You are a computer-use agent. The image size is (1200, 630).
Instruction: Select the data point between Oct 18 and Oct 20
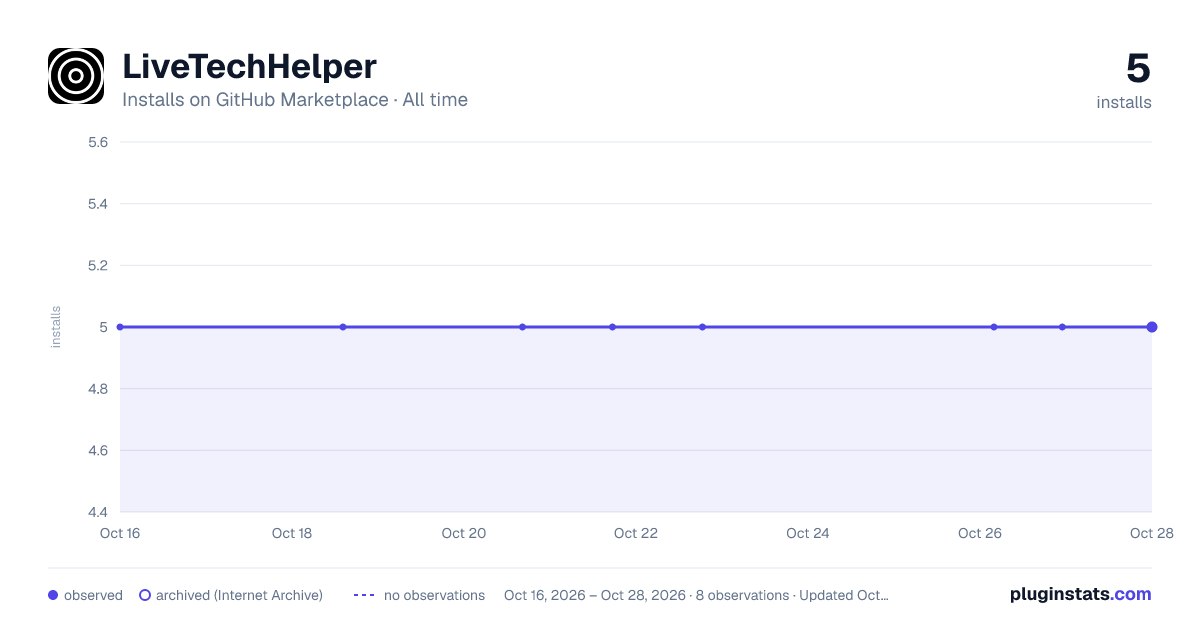343,327
